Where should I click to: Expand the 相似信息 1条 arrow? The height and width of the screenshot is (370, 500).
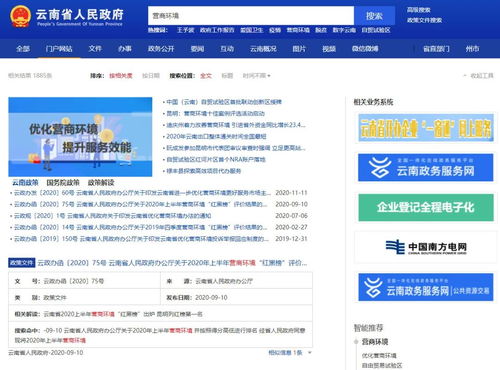tap(310, 353)
